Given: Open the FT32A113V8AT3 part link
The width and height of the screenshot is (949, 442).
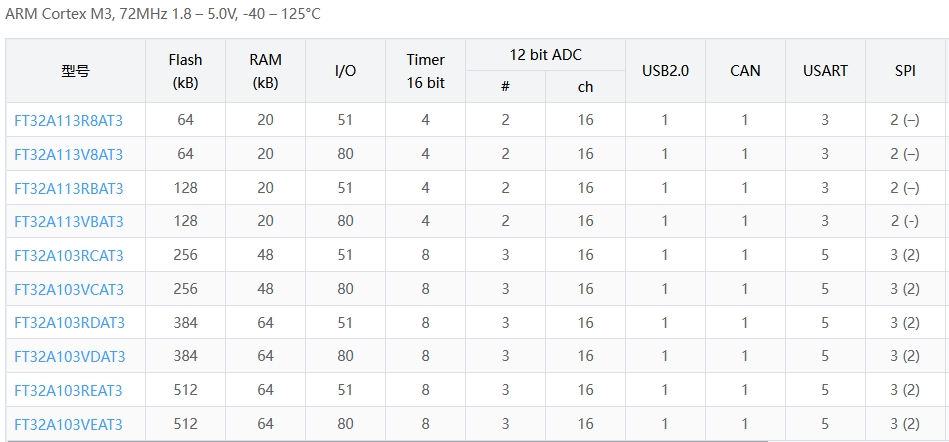Looking at the screenshot, I should tap(68, 154).
